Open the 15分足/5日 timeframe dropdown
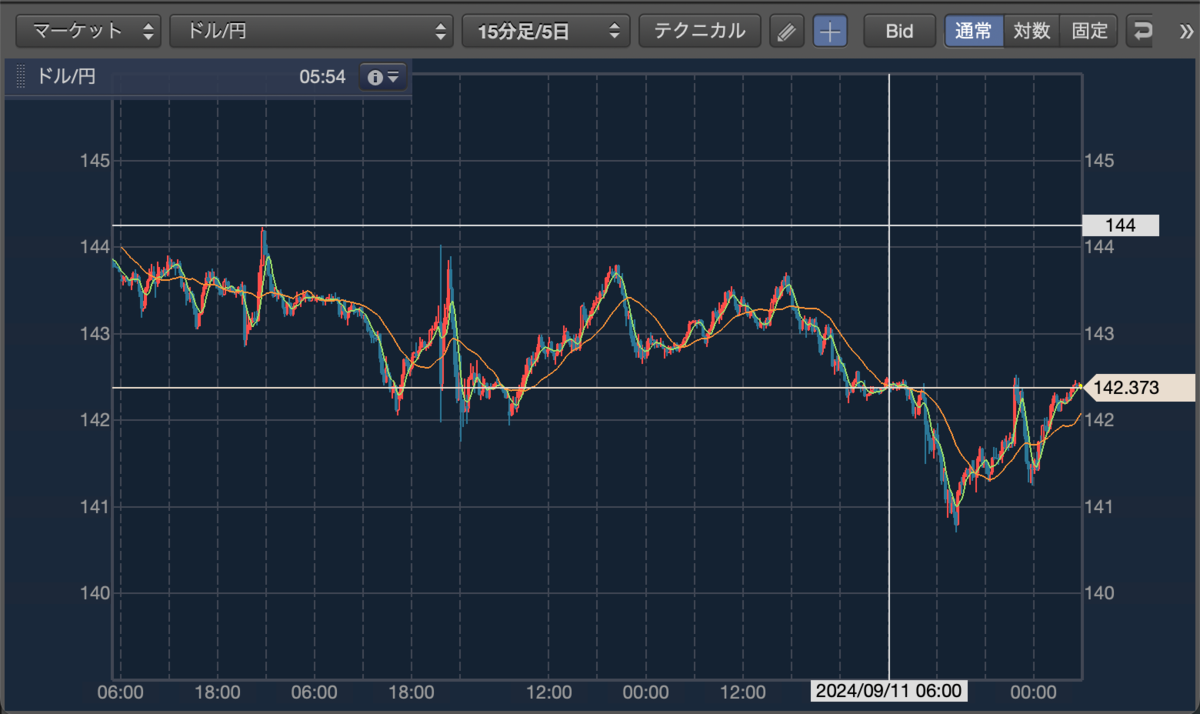Viewport: 1200px width, 714px height. [x=546, y=31]
